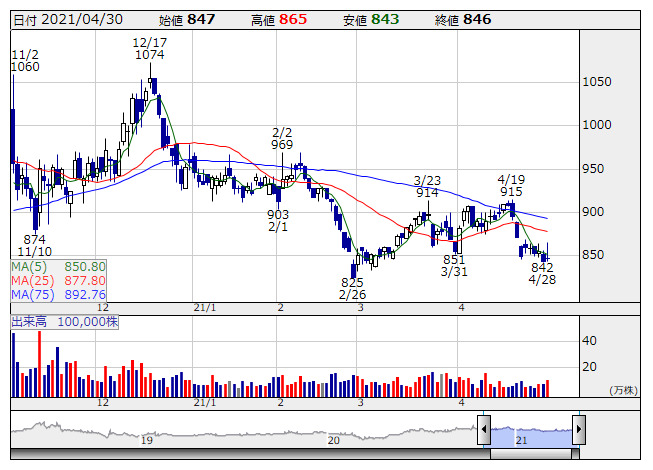The image size is (653, 470).
Task: Click the 851 3/31 low annotation
Action: click(x=454, y=266)
